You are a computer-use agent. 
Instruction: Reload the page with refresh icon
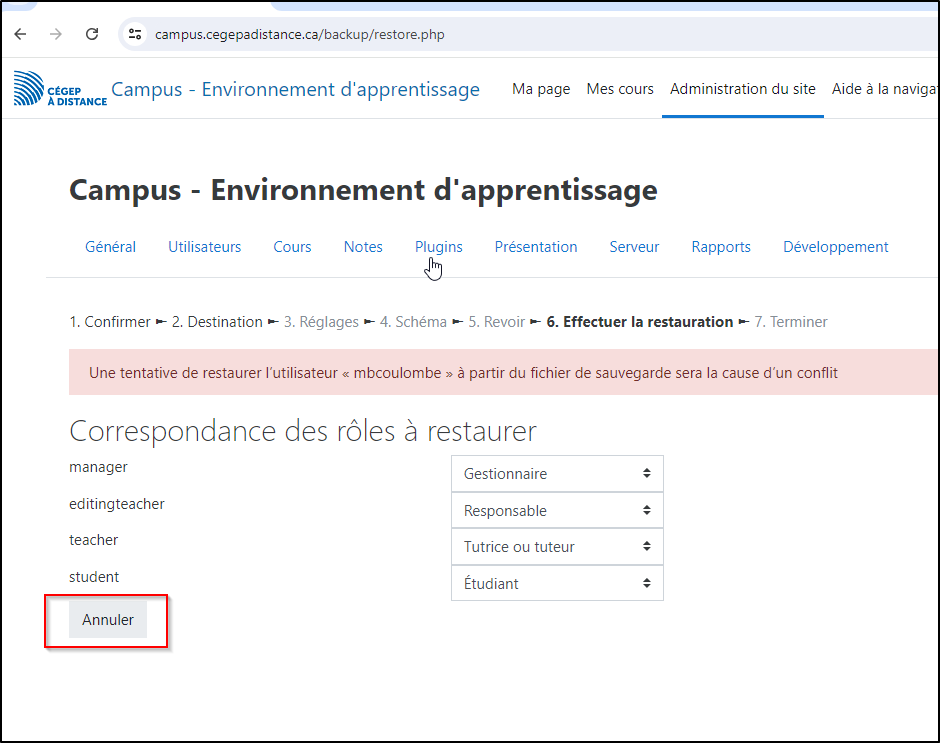click(x=92, y=34)
